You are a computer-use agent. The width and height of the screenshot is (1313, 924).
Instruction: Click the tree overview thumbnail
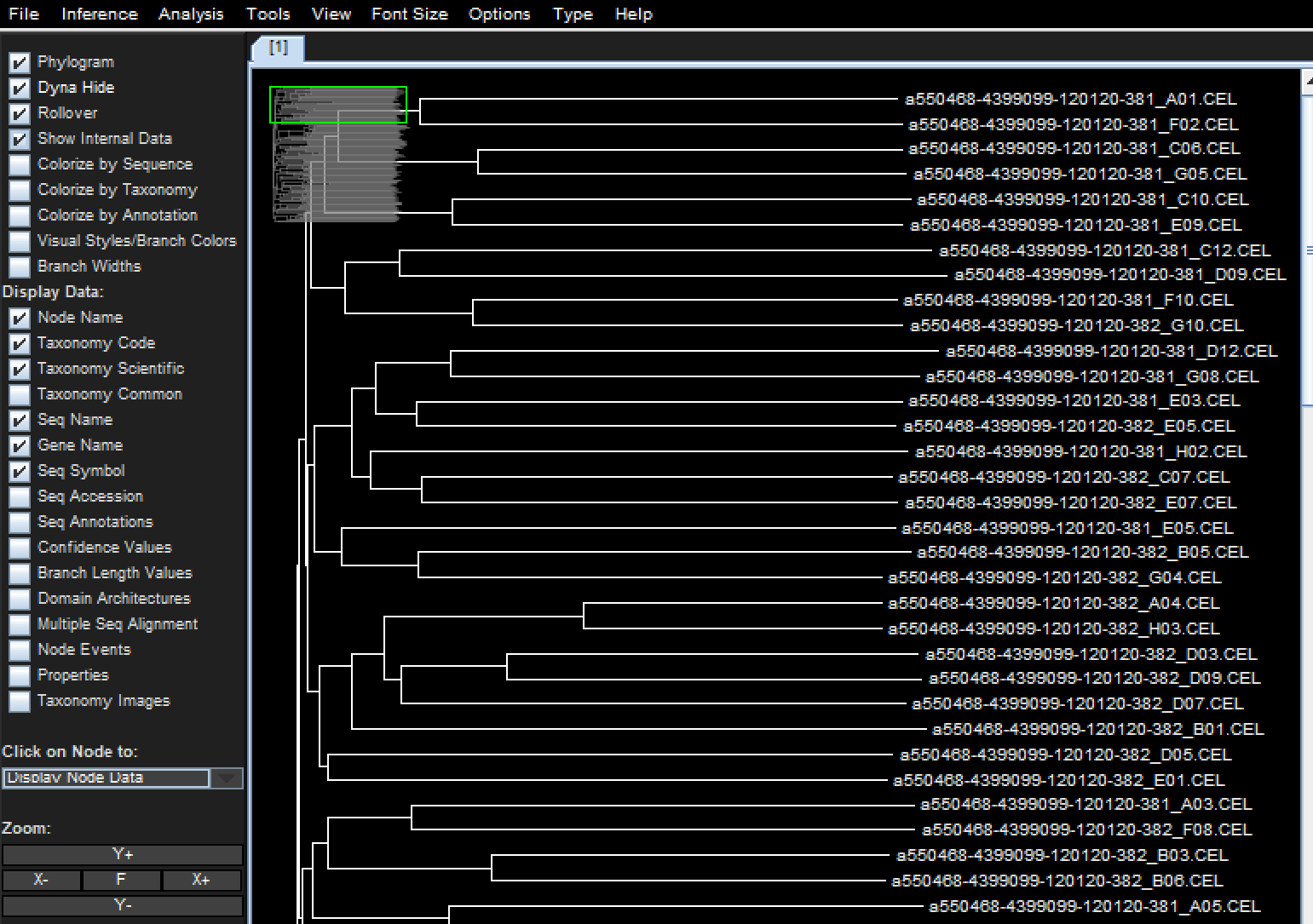tap(338, 154)
